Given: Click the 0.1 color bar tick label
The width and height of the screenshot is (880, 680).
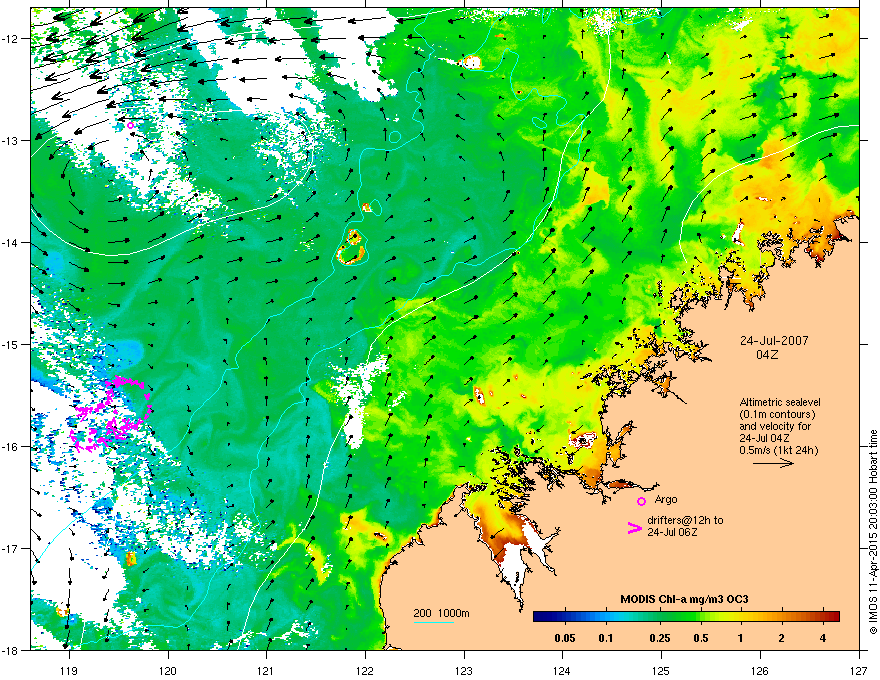Looking at the screenshot, I should click(x=606, y=638).
